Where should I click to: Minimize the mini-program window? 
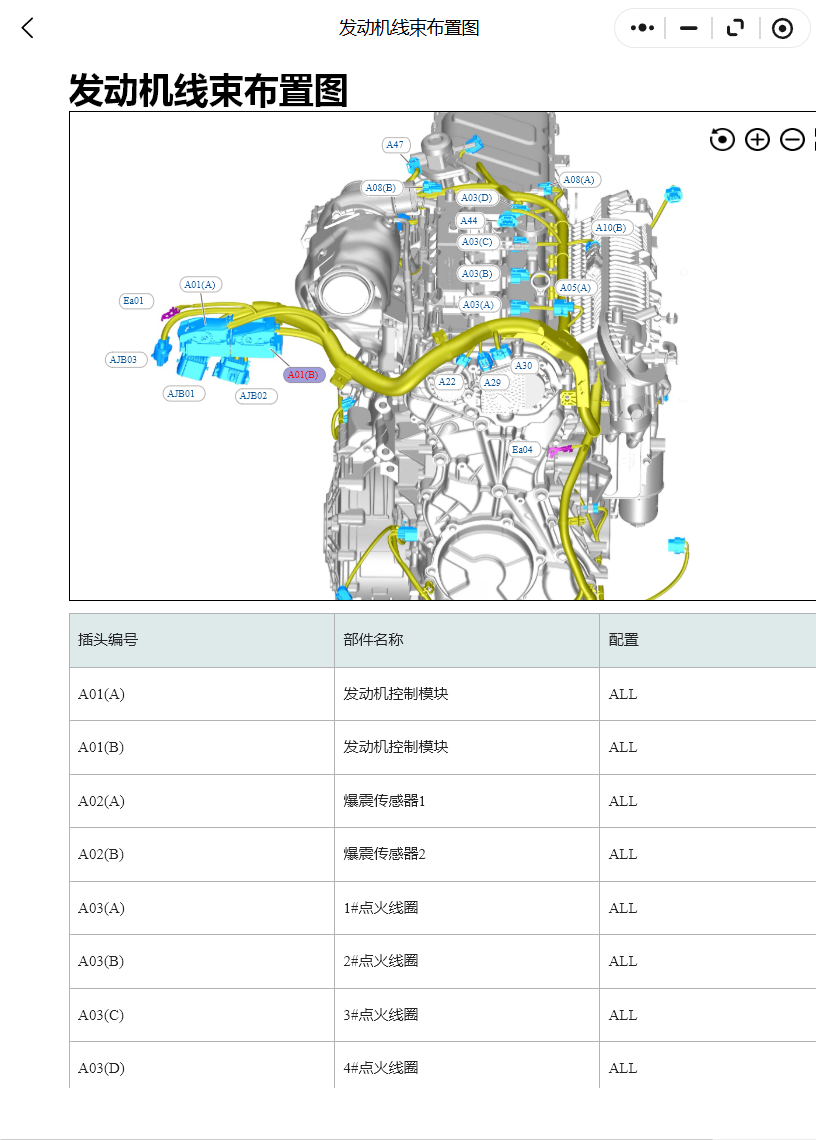[687, 28]
